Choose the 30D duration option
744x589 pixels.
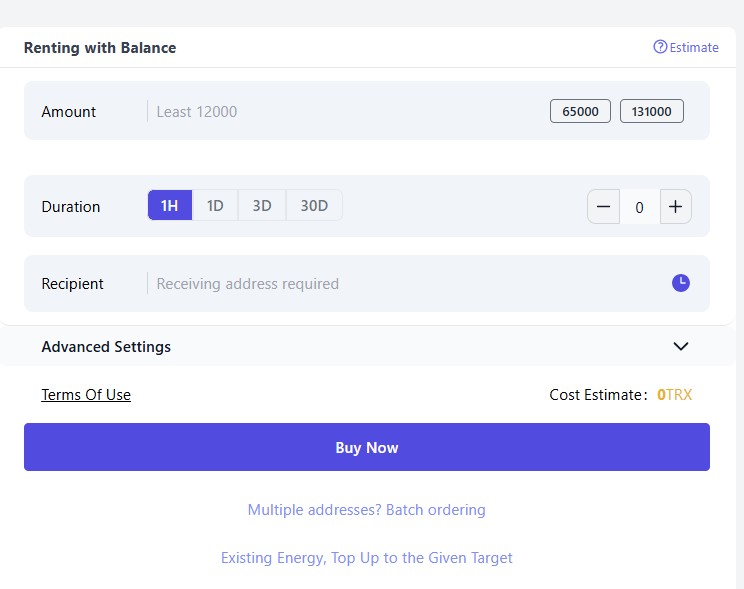(x=314, y=206)
